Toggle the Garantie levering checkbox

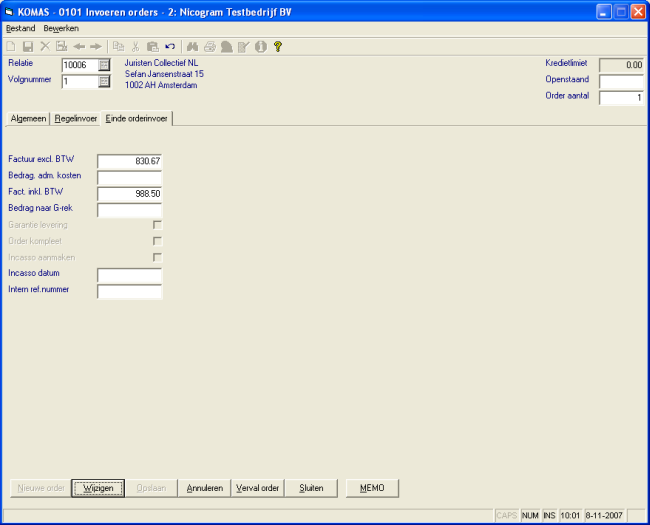pos(158,225)
